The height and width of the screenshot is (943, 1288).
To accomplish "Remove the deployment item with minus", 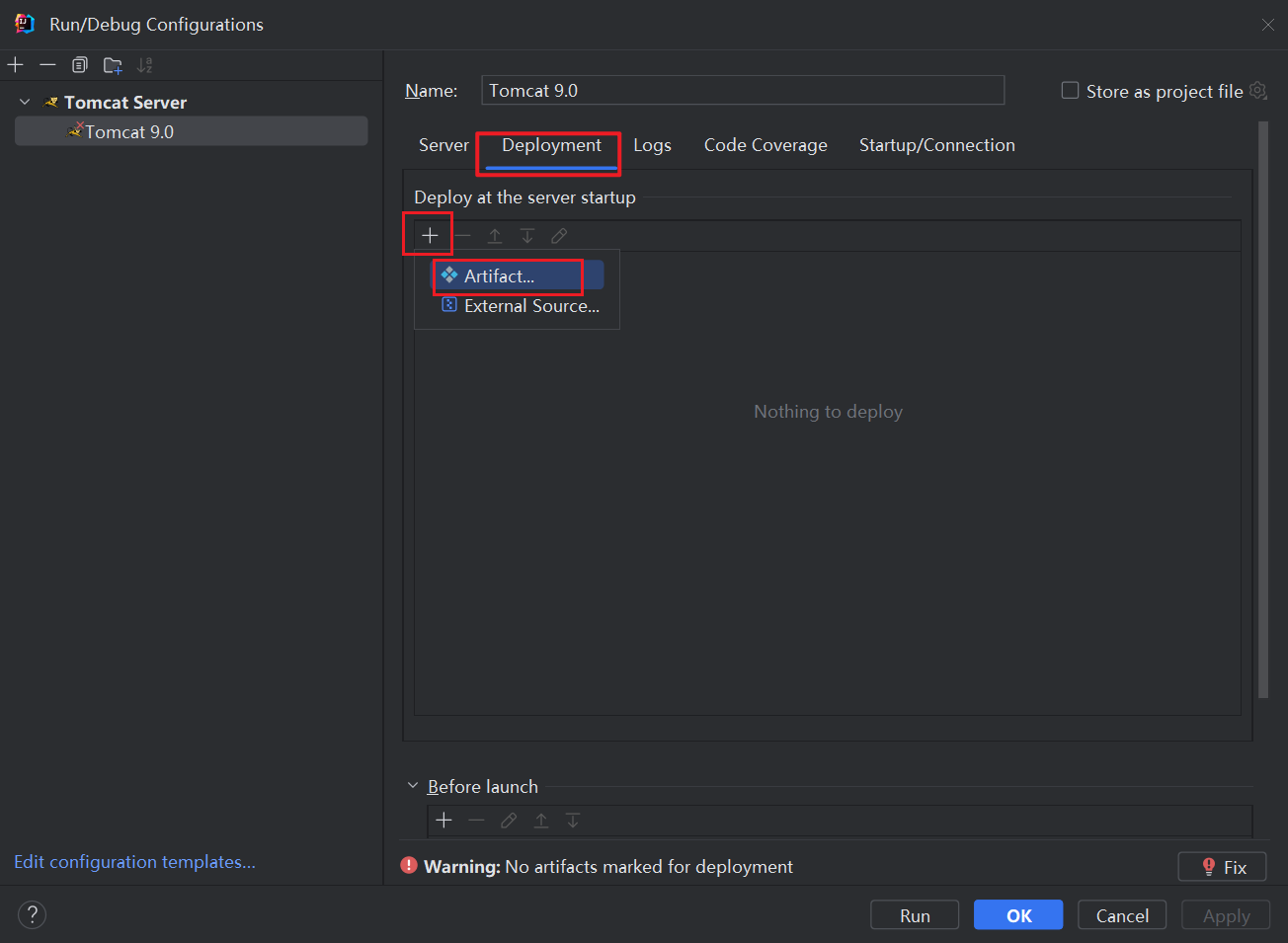I will click(462, 235).
